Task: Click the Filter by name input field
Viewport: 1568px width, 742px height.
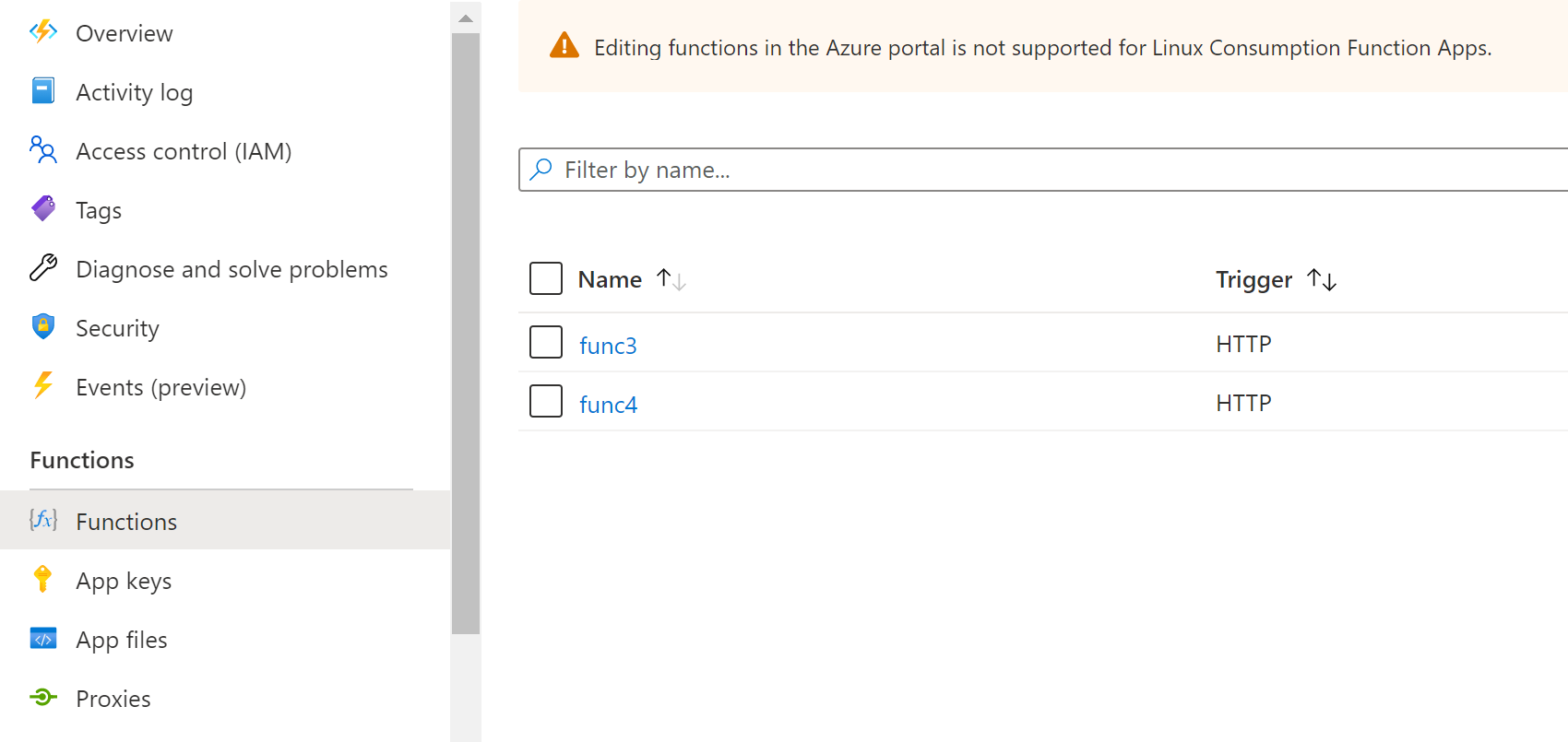Action: coord(830,170)
